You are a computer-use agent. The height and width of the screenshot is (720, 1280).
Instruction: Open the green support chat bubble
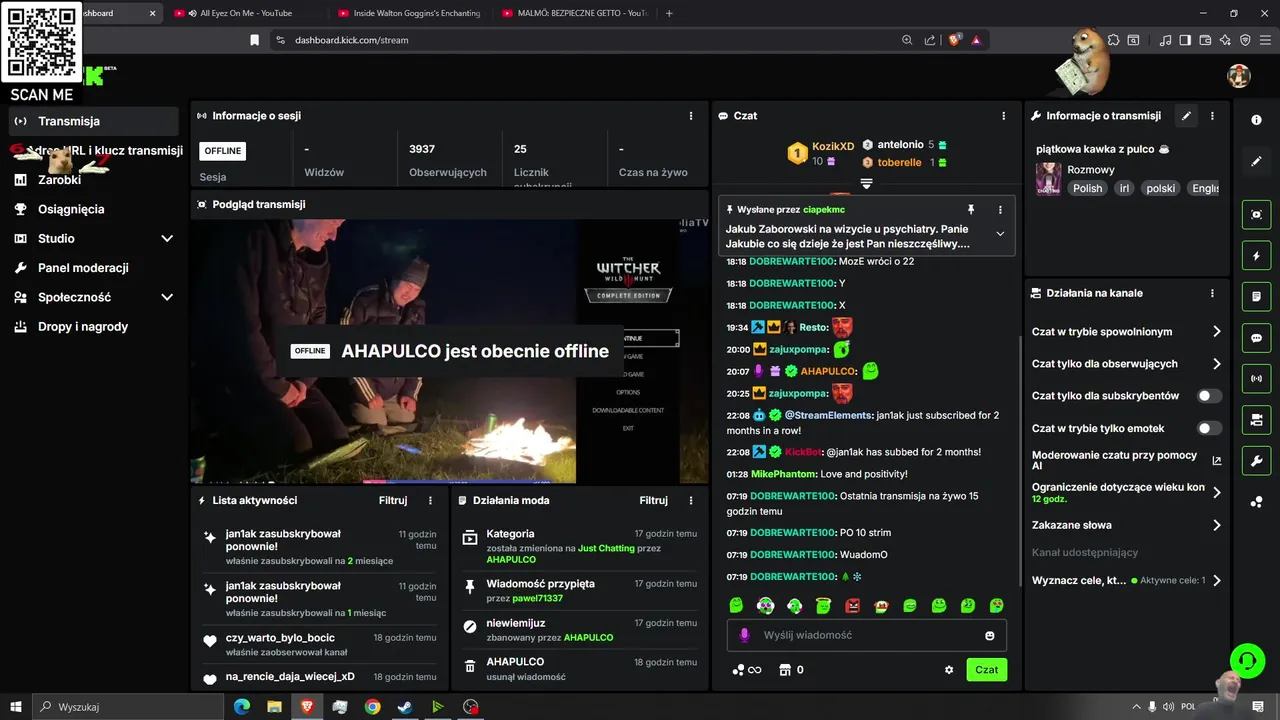click(x=1247, y=660)
